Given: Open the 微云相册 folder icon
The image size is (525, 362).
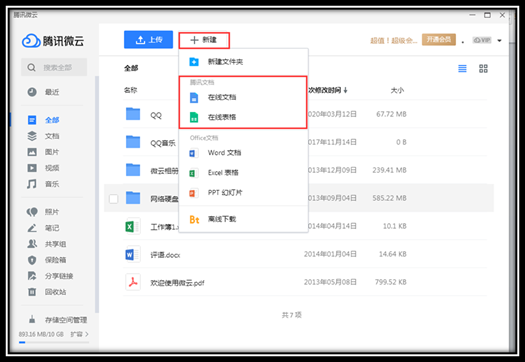Looking at the screenshot, I should [133, 170].
